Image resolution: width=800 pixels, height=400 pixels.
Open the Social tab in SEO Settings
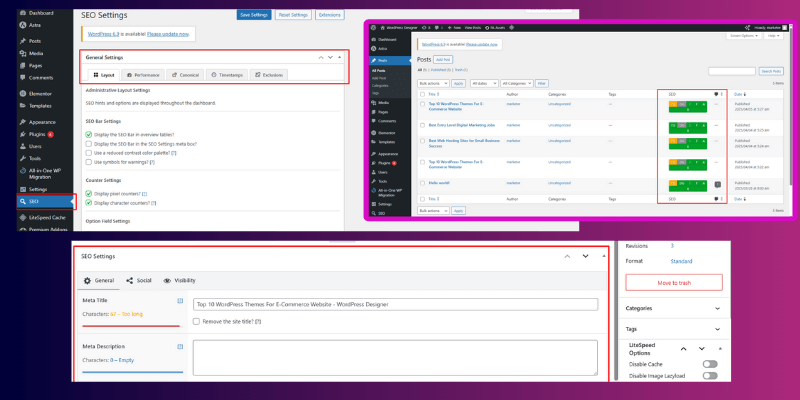point(139,281)
